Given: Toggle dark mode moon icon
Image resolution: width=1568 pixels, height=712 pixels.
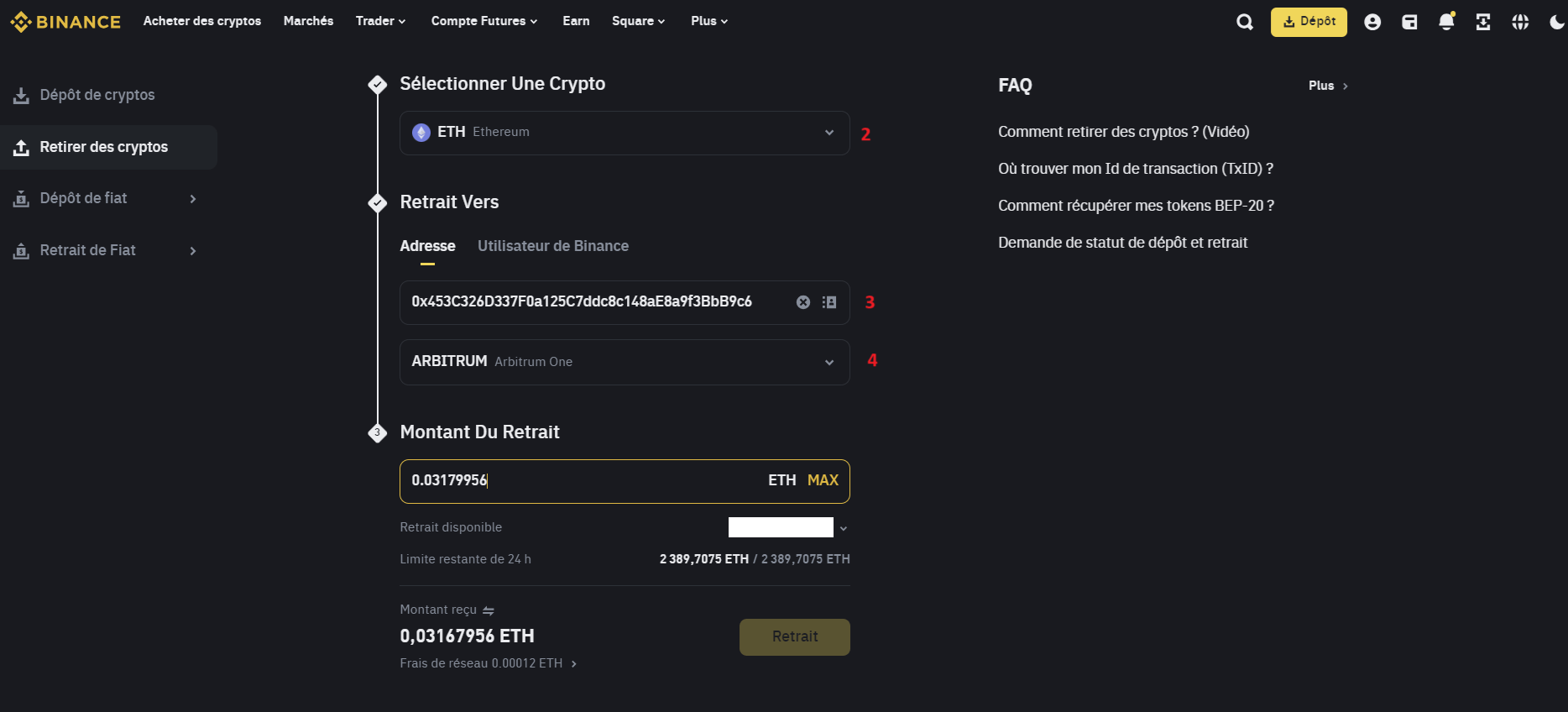Looking at the screenshot, I should pos(1556,22).
